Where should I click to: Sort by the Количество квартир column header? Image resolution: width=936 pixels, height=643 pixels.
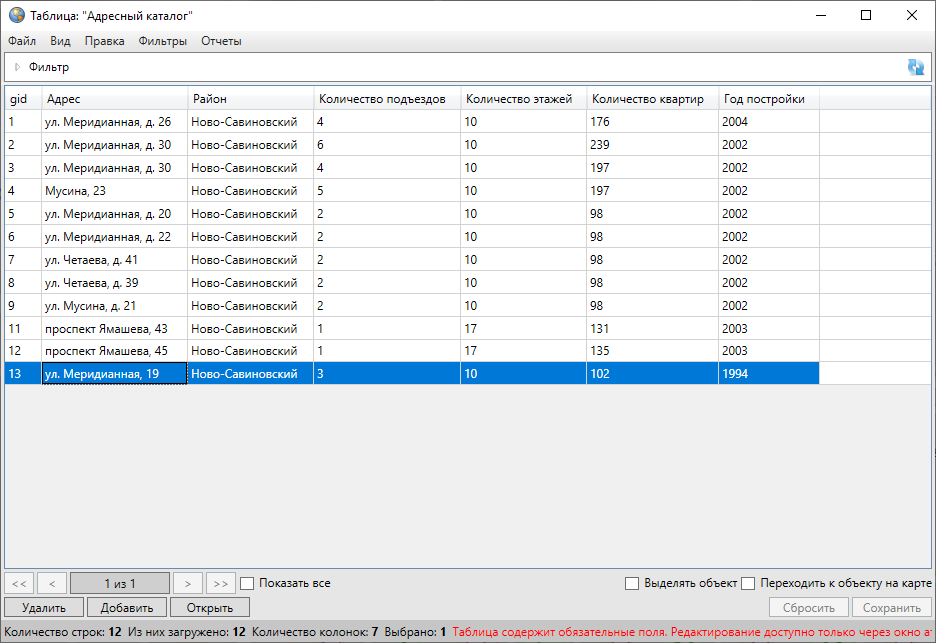[x=648, y=99]
